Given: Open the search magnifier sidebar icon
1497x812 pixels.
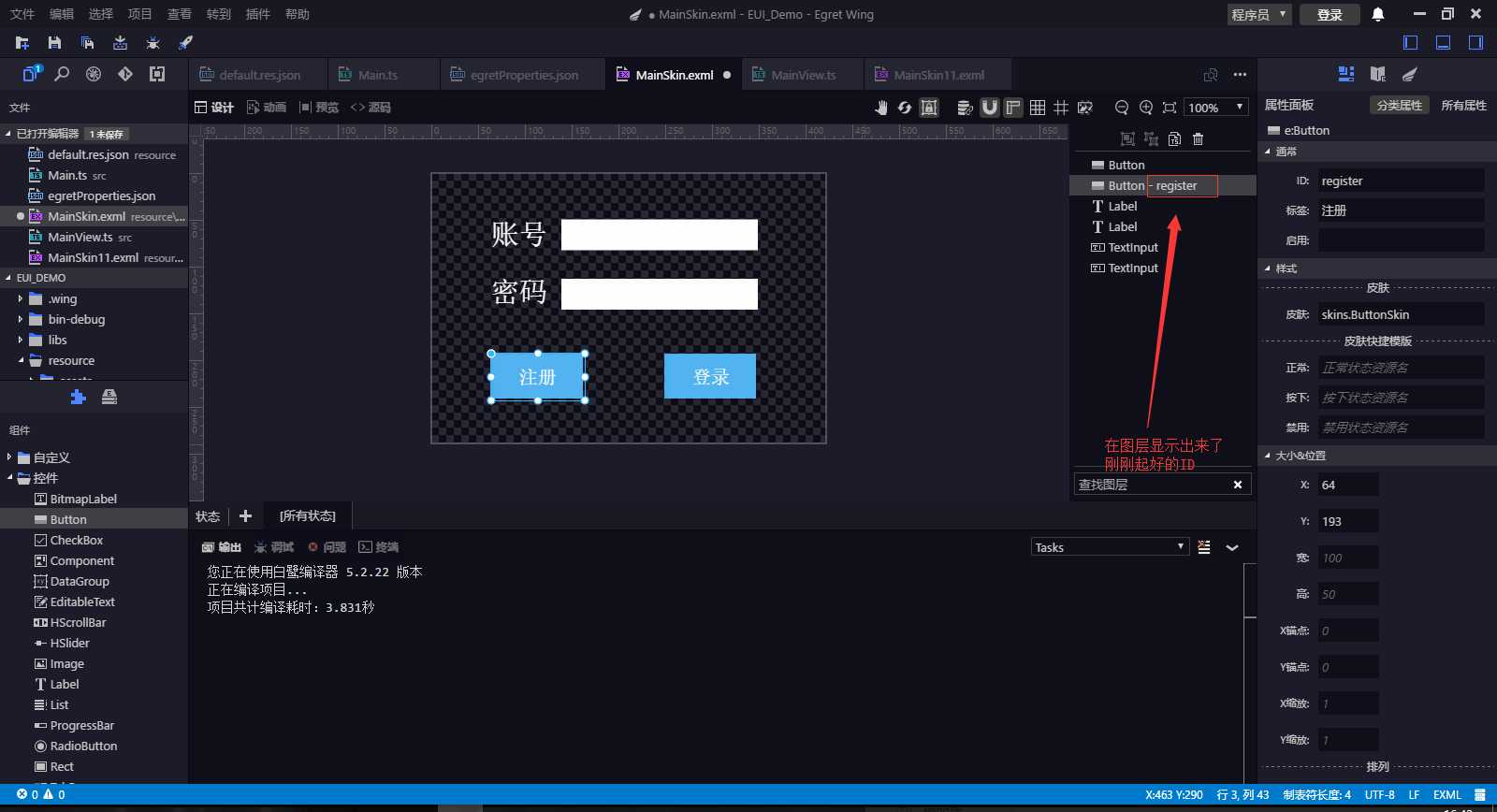Looking at the screenshot, I should [x=62, y=74].
